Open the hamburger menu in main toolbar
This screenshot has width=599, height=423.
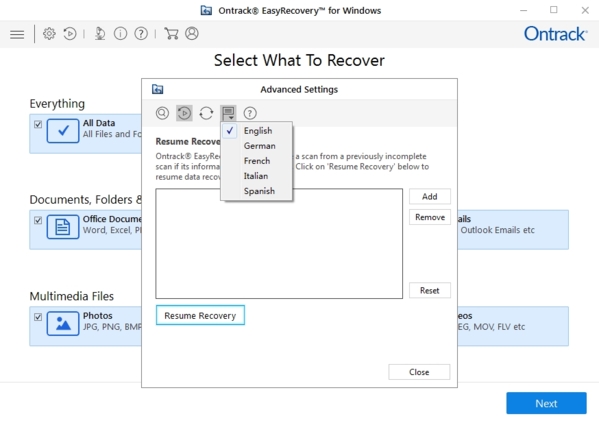click(x=17, y=34)
